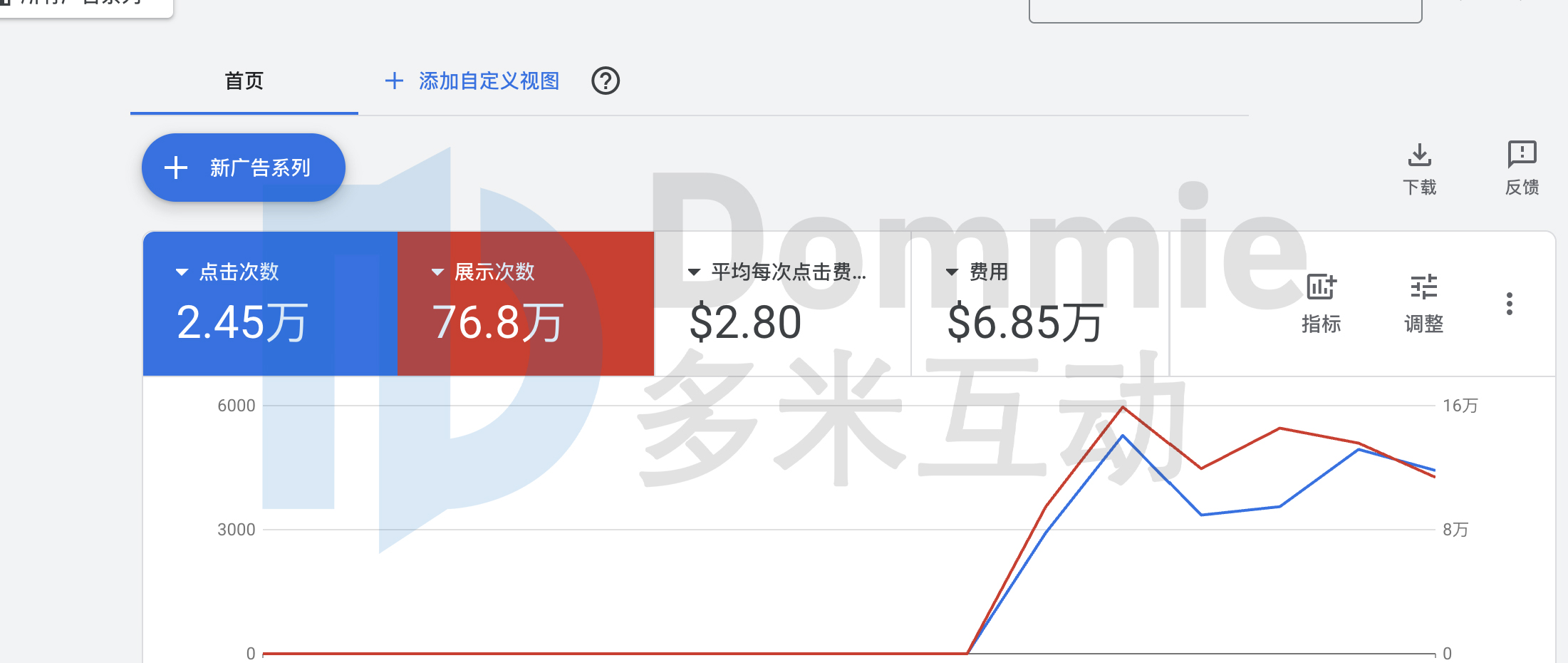Click the 下载 label
1568x663 pixels.
1420,187
